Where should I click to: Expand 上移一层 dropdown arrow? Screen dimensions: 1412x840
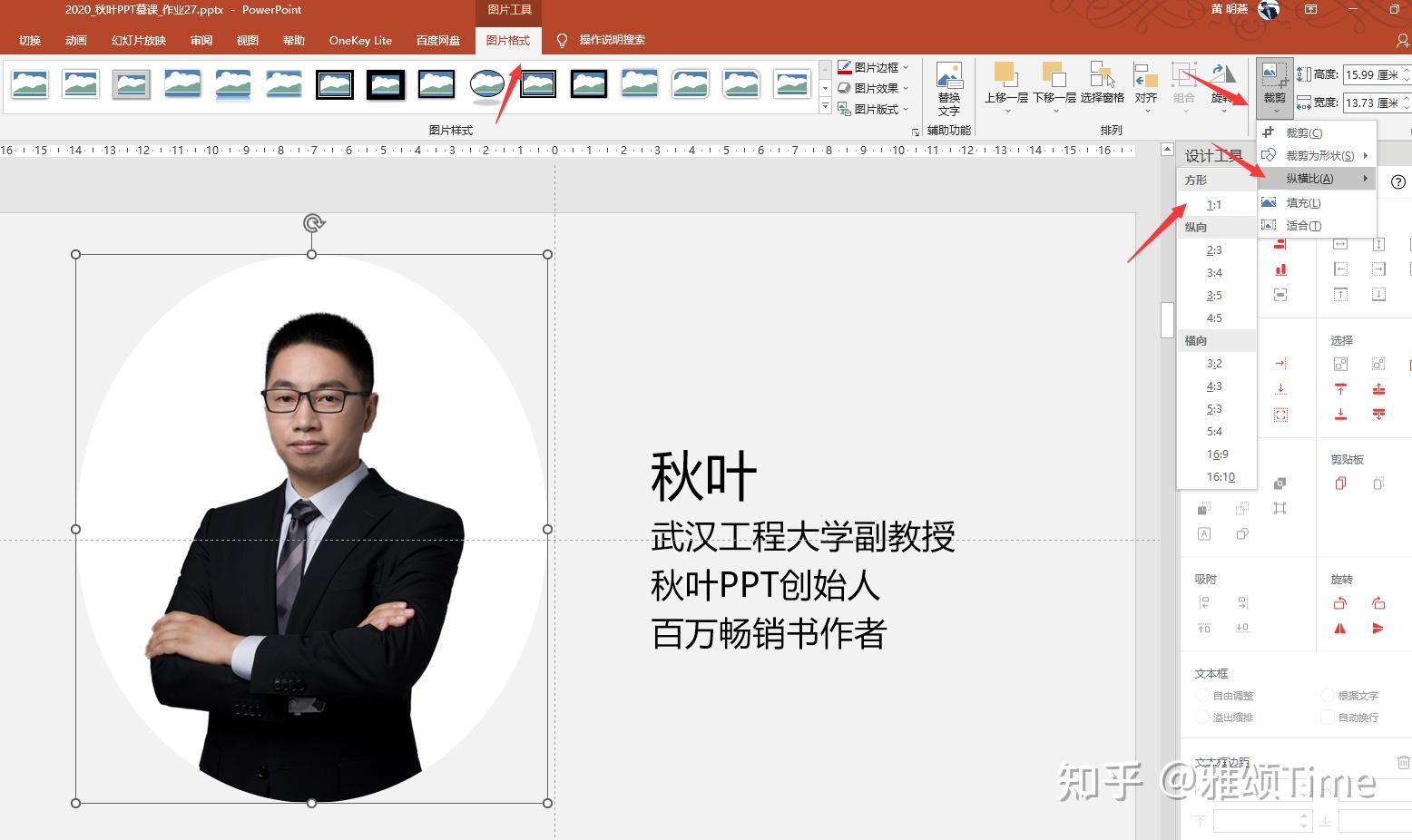pyautogui.click(x=1006, y=111)
